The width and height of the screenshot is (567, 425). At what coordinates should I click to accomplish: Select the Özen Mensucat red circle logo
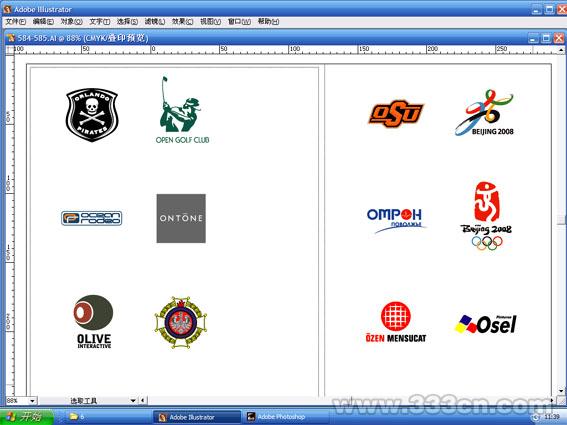pyautogui.click(x=396, y=322)
